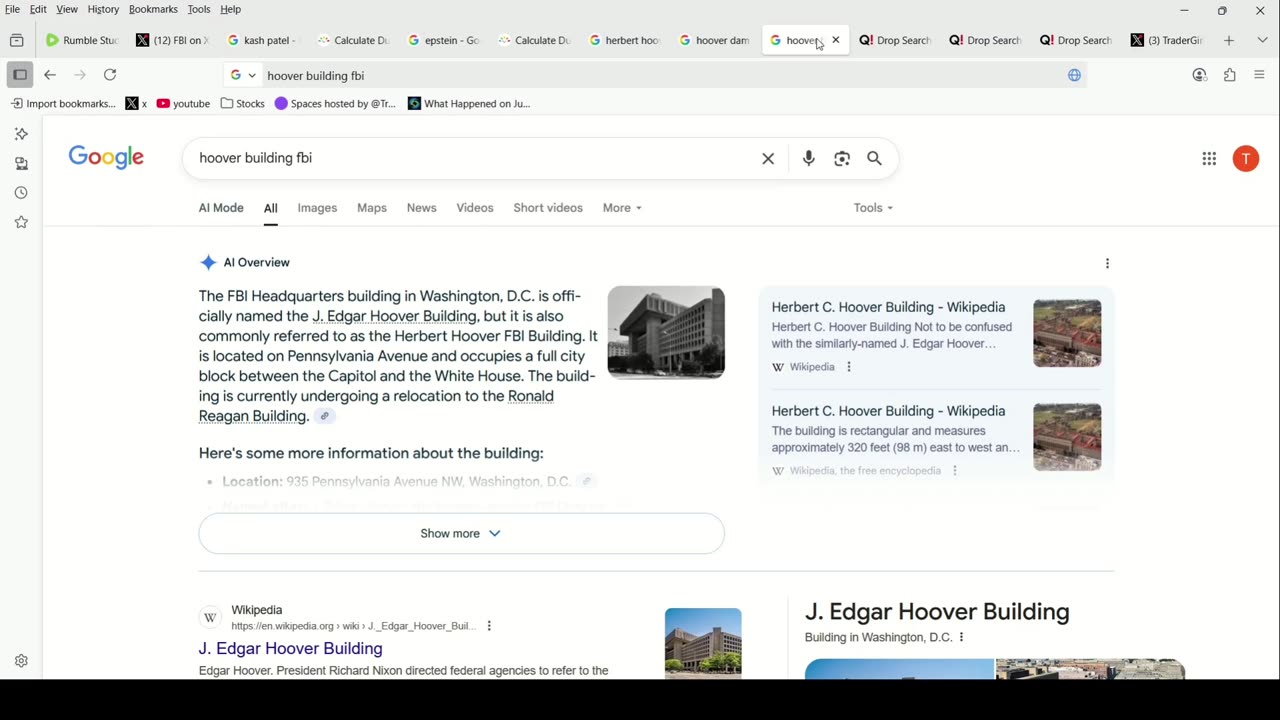Open the youtube bookmark

pyautogui.click(x=183, y=103)
